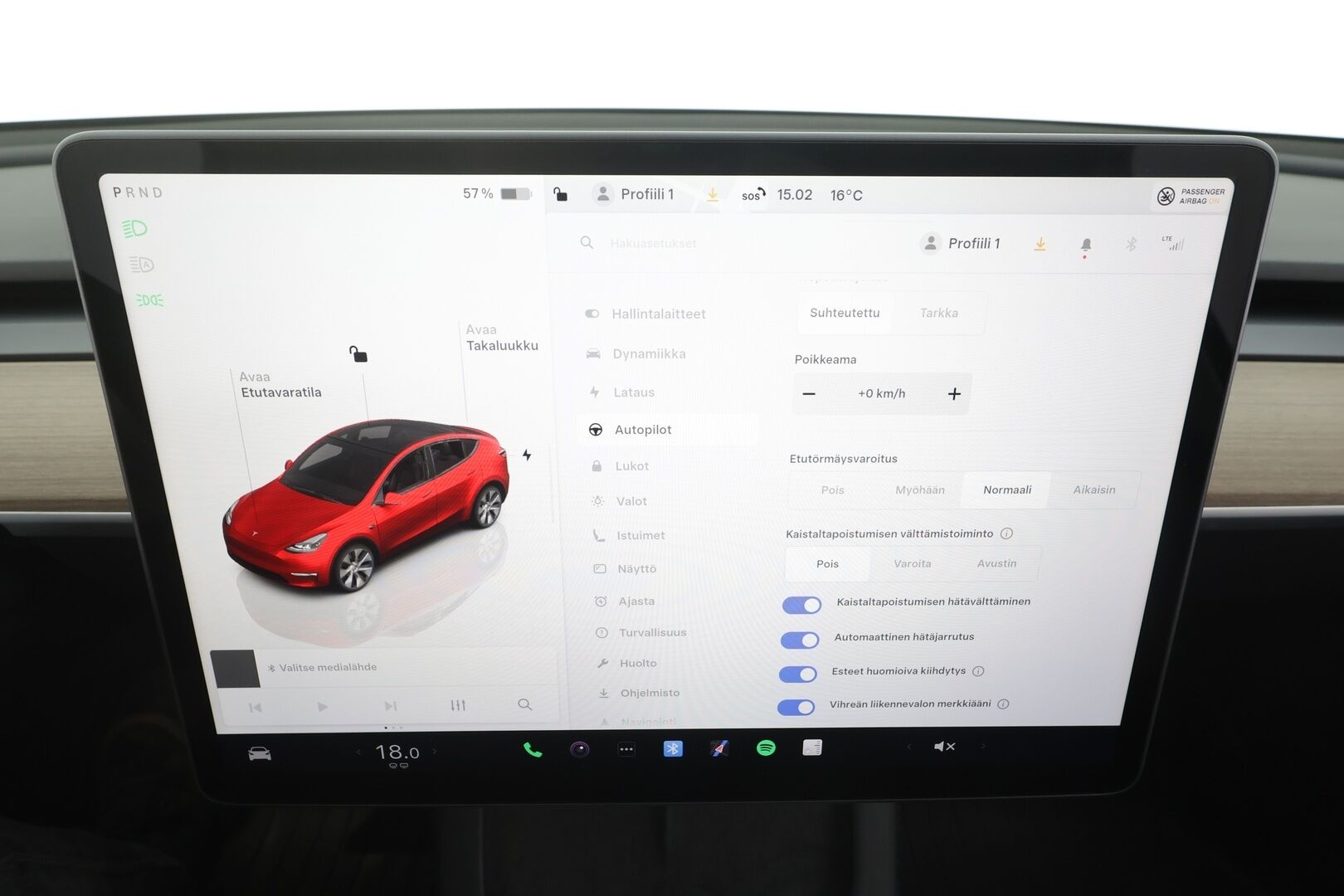Open the phone app in the dock

(x=533, y=750)
